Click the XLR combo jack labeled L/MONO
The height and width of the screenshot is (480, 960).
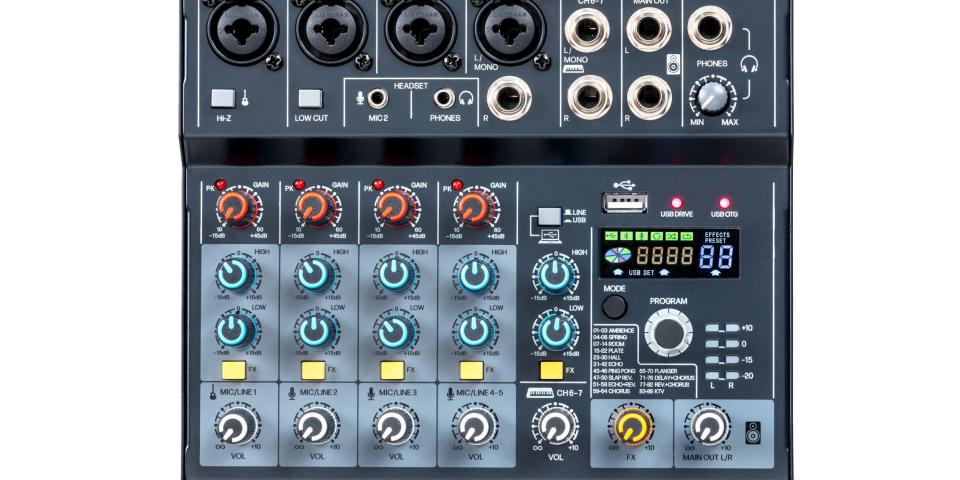pyautogui.click(x=509, y=29)
